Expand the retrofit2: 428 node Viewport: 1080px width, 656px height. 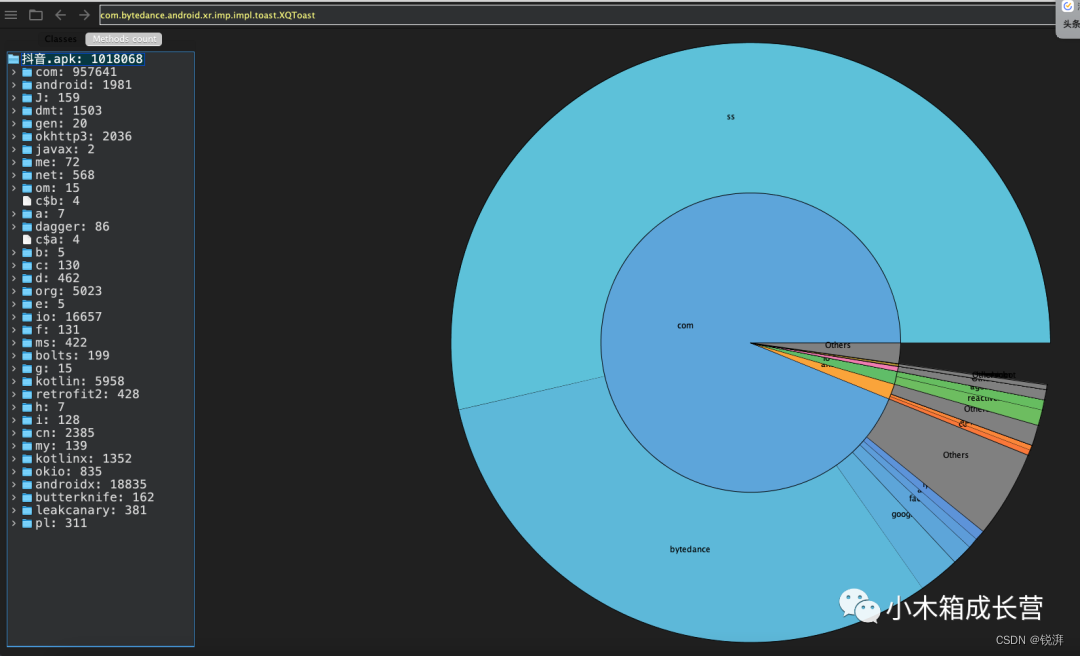tap(13, 395)
